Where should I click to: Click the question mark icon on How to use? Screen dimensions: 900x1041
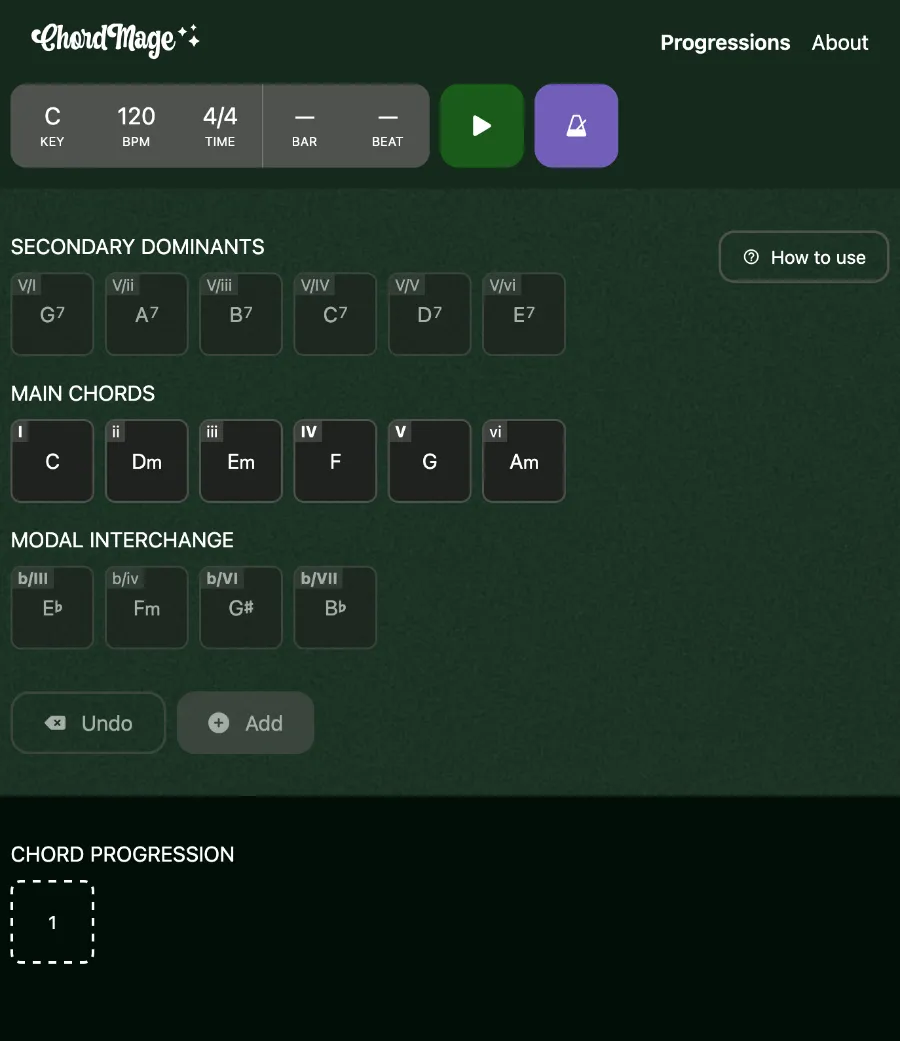751,257
